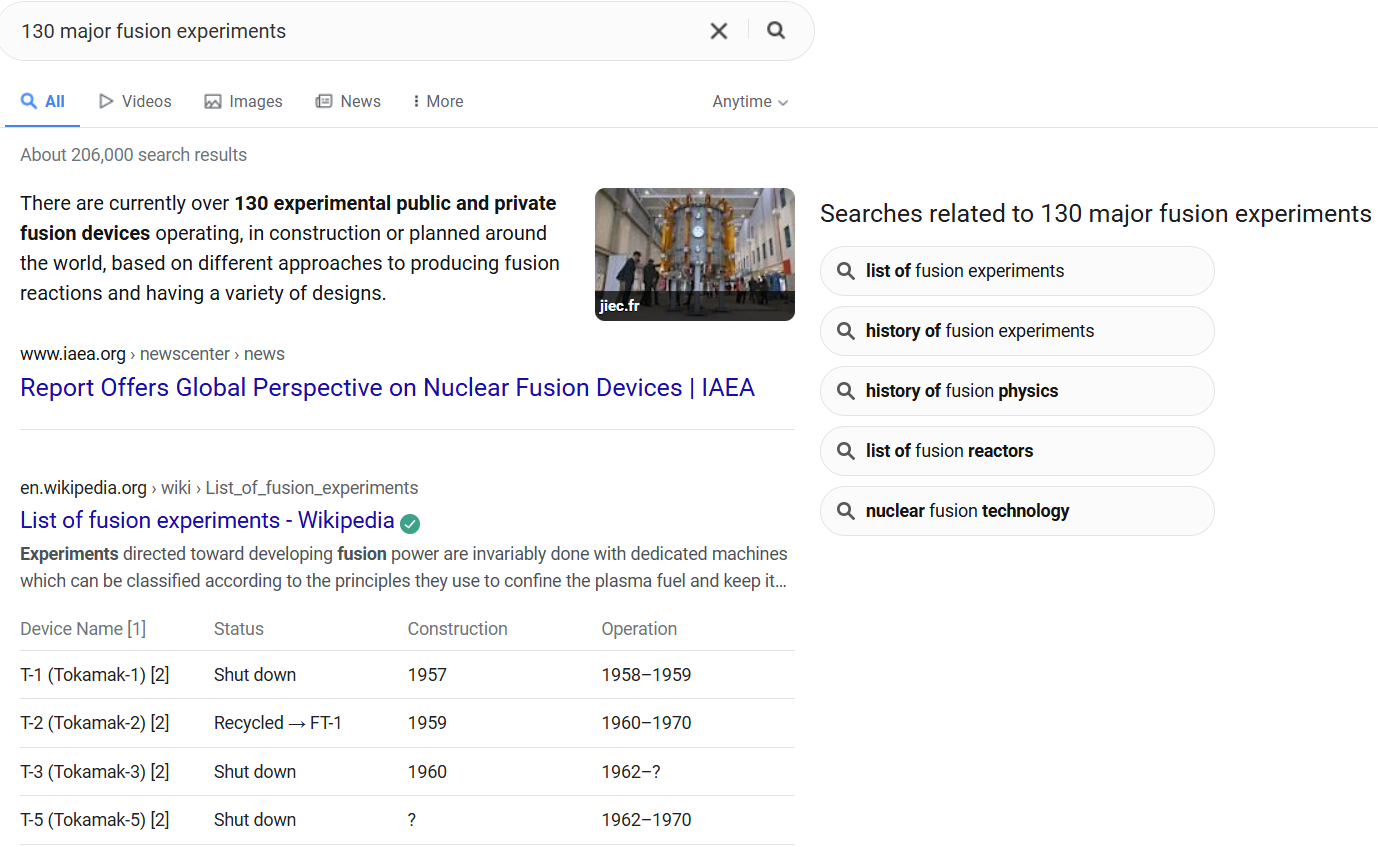
Task: Click the Device Name column header
Action: (x=83, y=629)
